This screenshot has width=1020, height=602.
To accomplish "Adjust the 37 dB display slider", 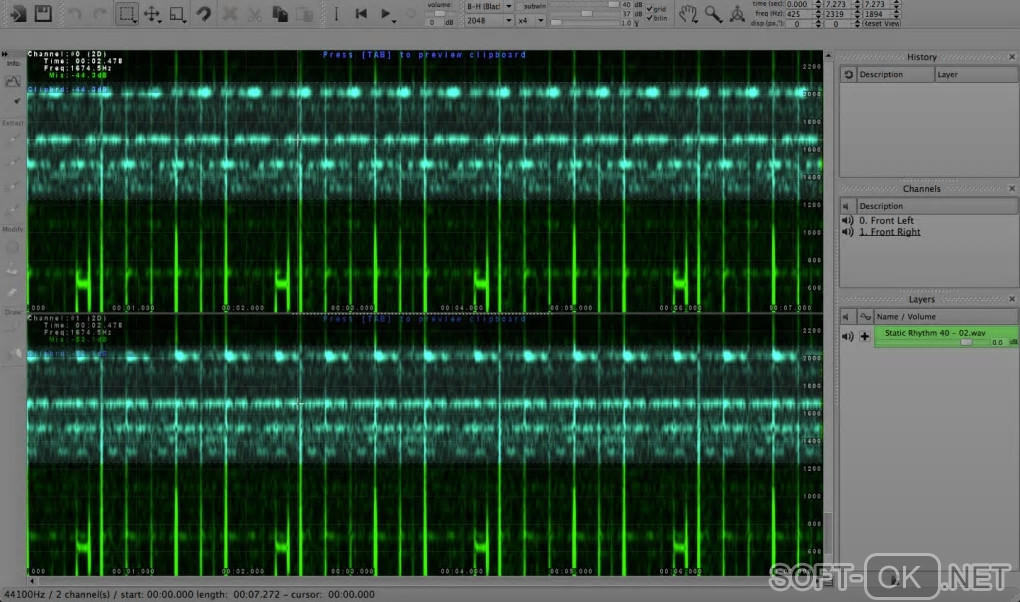I will pyautogui.click(x=584, y=13).
